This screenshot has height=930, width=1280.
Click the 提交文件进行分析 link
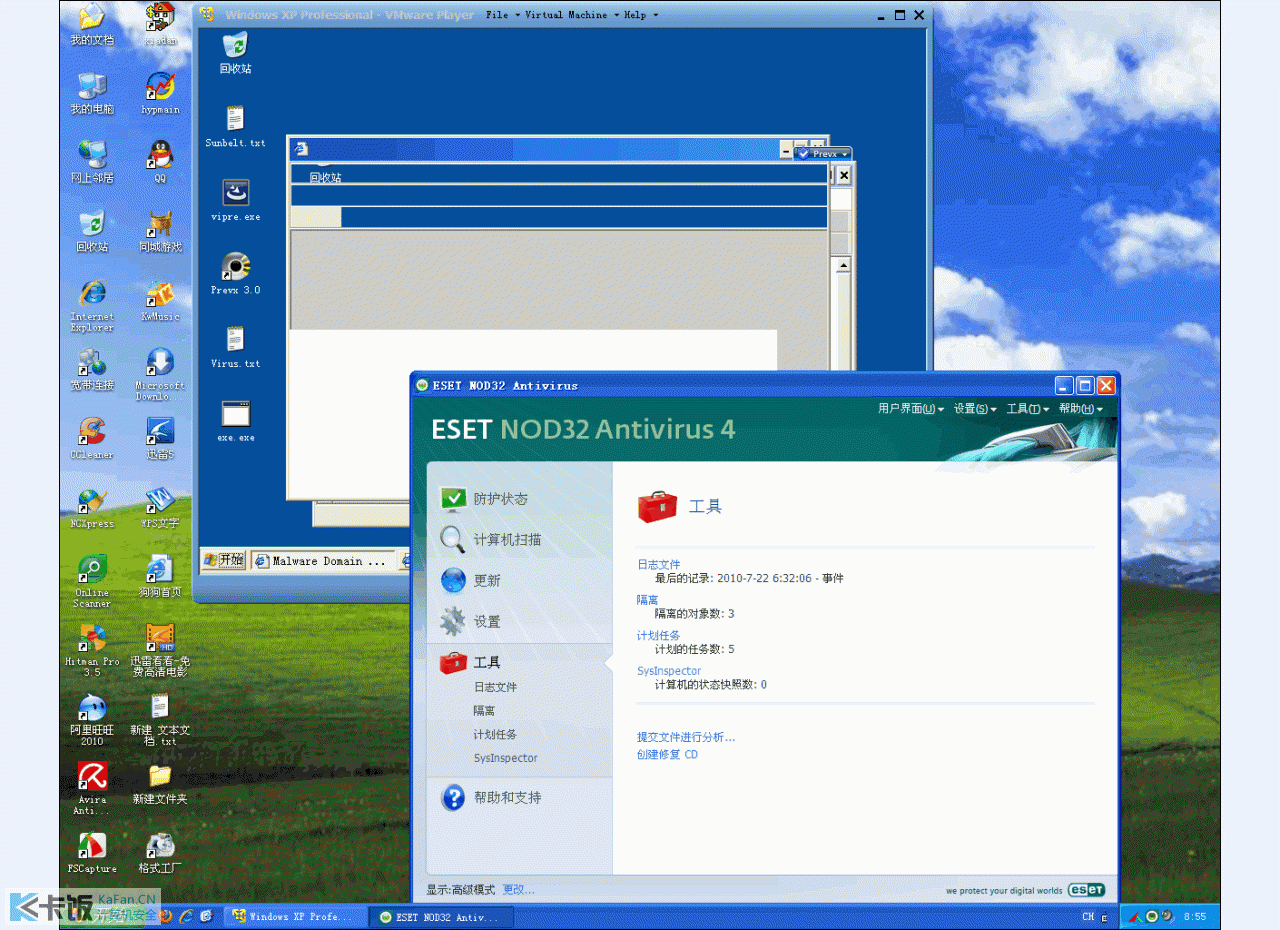(x=686, y=737)
